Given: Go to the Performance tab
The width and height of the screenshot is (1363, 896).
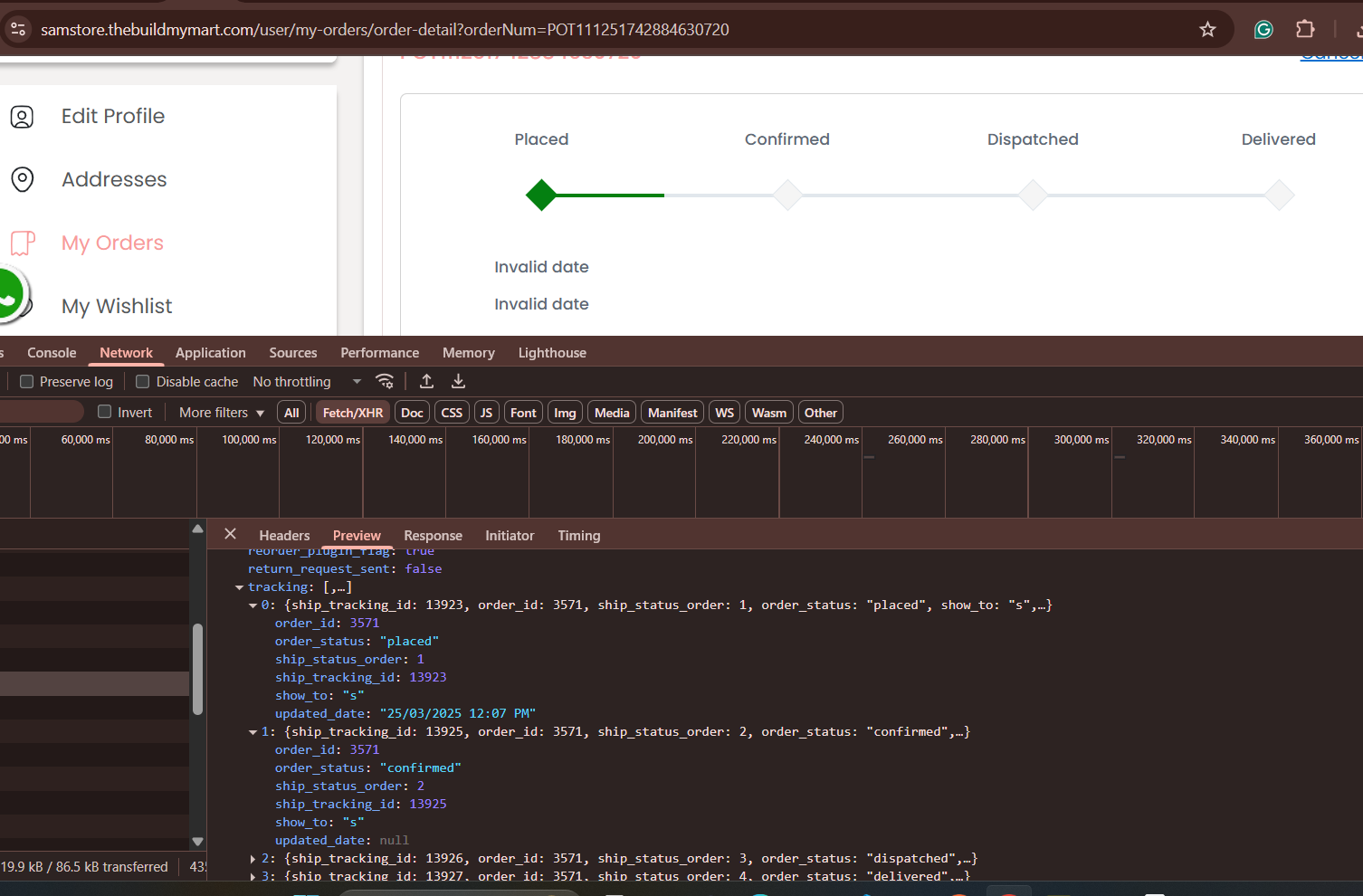Looking at the screenshot, I should (x=379, y=353).
